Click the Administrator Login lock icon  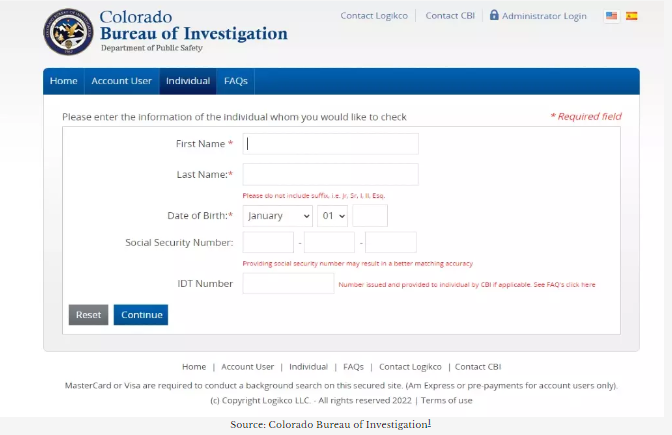(x=494, y=16)
